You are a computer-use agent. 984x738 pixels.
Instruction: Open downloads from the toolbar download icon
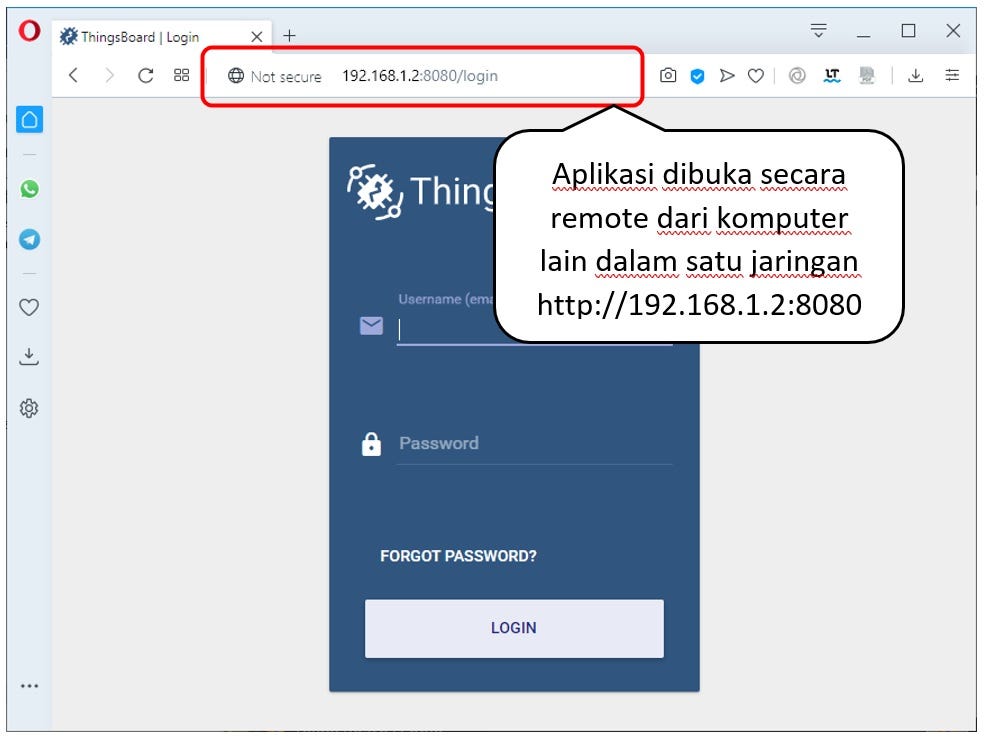[916, 76]
